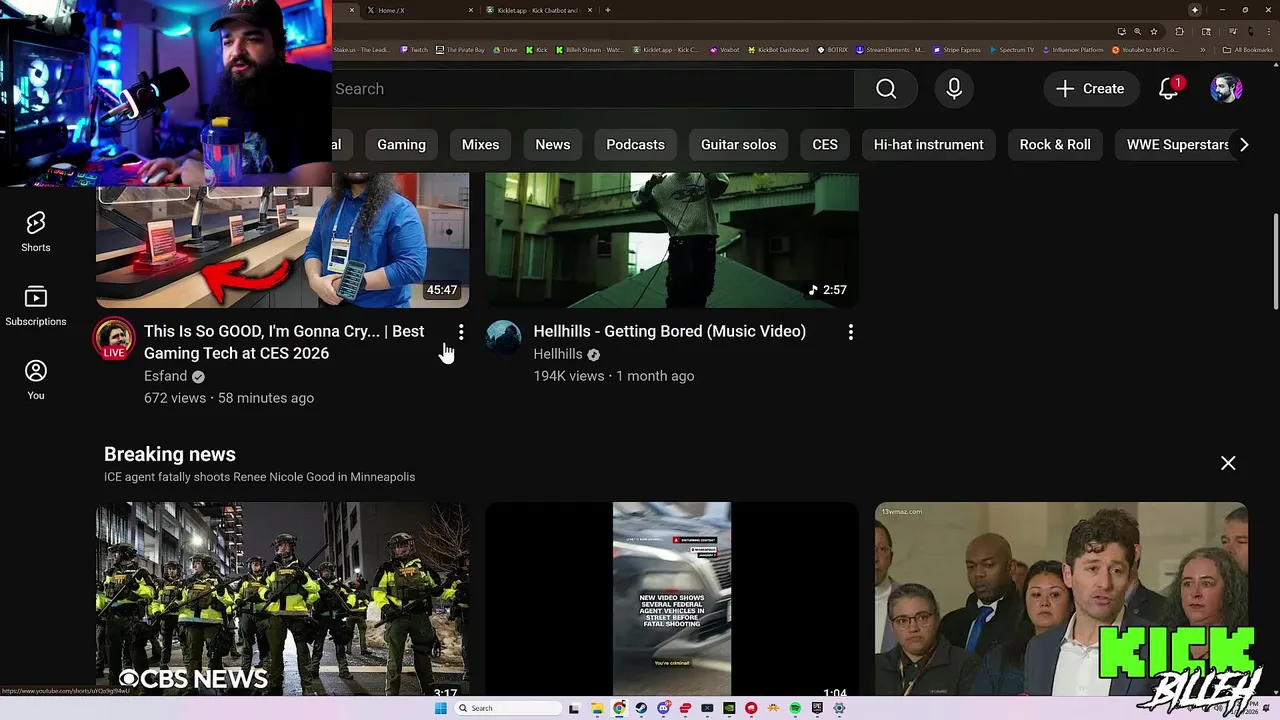This screenshot has height=720, width=1280.
Task: Show next category chips with right arrow
Action: (1244, 145)
